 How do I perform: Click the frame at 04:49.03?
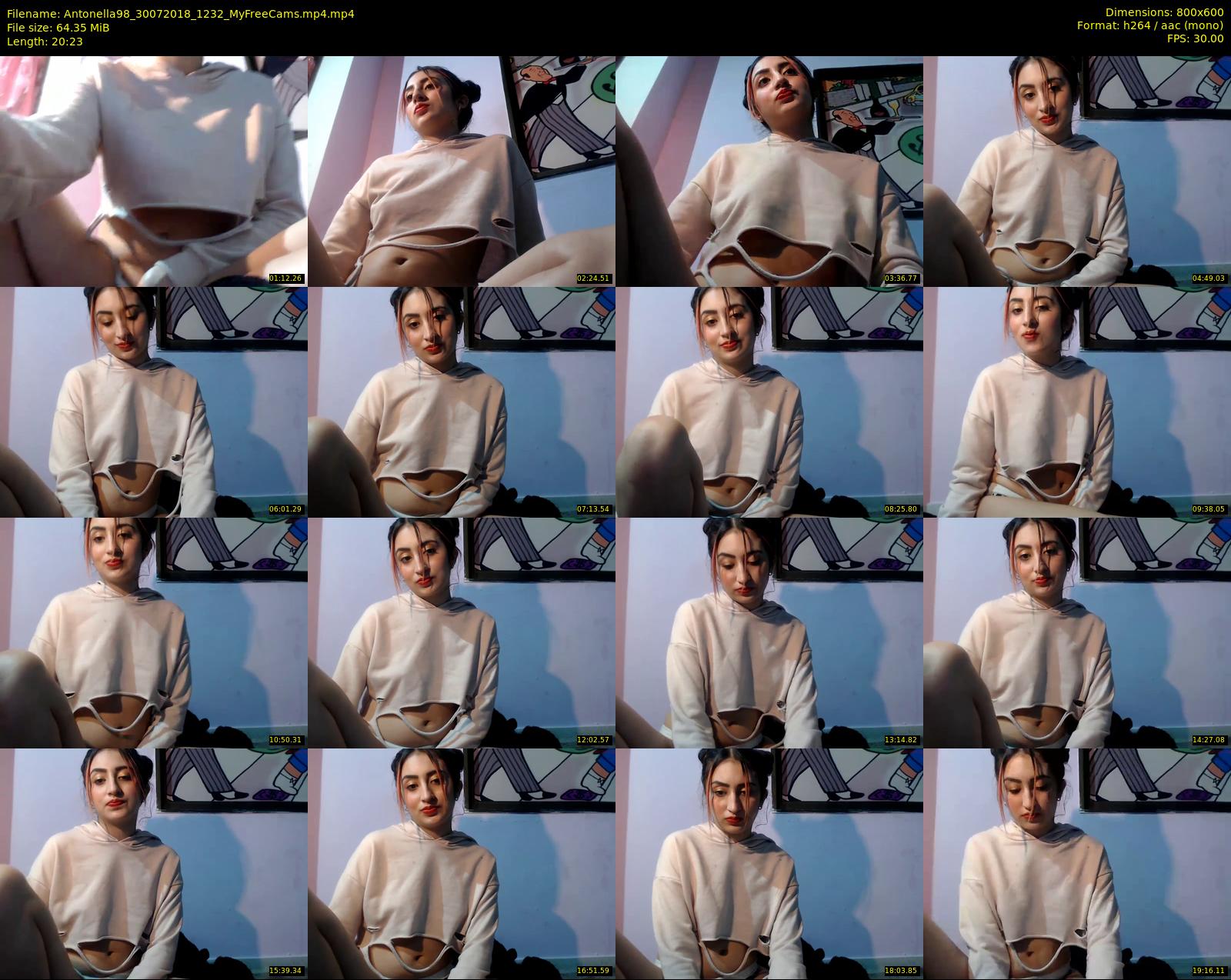pyautogui.click(x=1077, y=171)
